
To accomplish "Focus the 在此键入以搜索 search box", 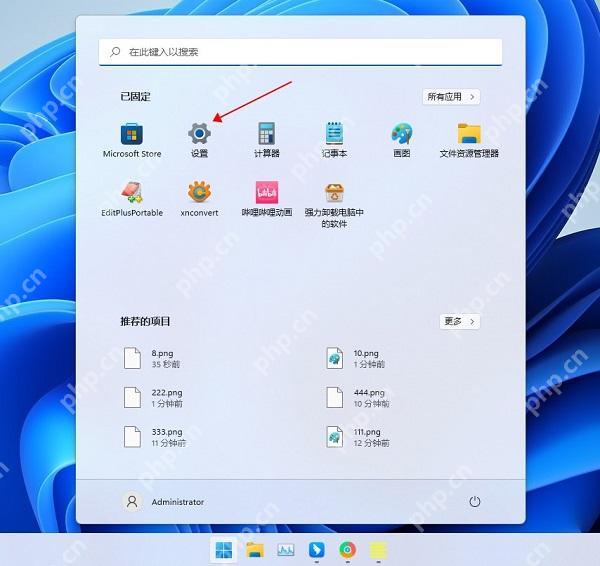I will click(300, 52).
